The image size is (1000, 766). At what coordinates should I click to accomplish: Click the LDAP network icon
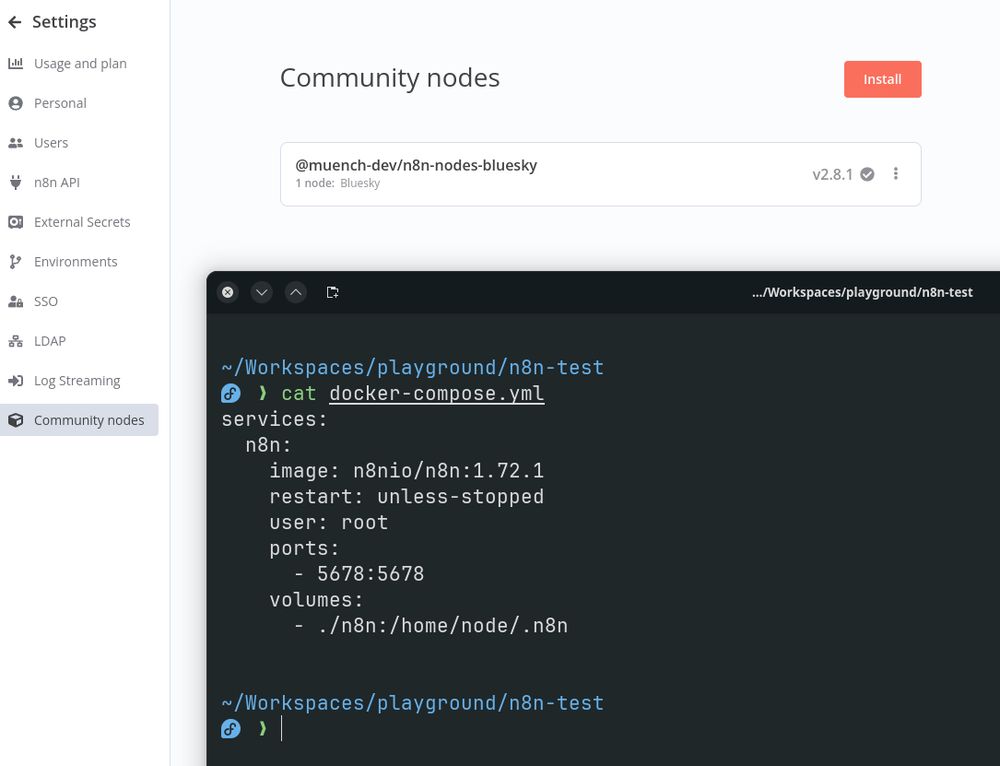[15, 341]
